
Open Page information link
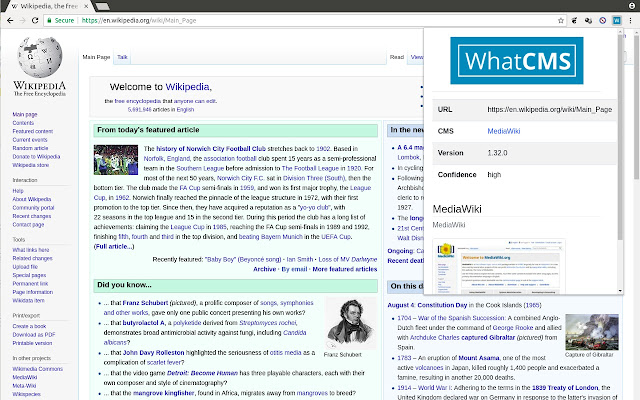coord(33,292)
